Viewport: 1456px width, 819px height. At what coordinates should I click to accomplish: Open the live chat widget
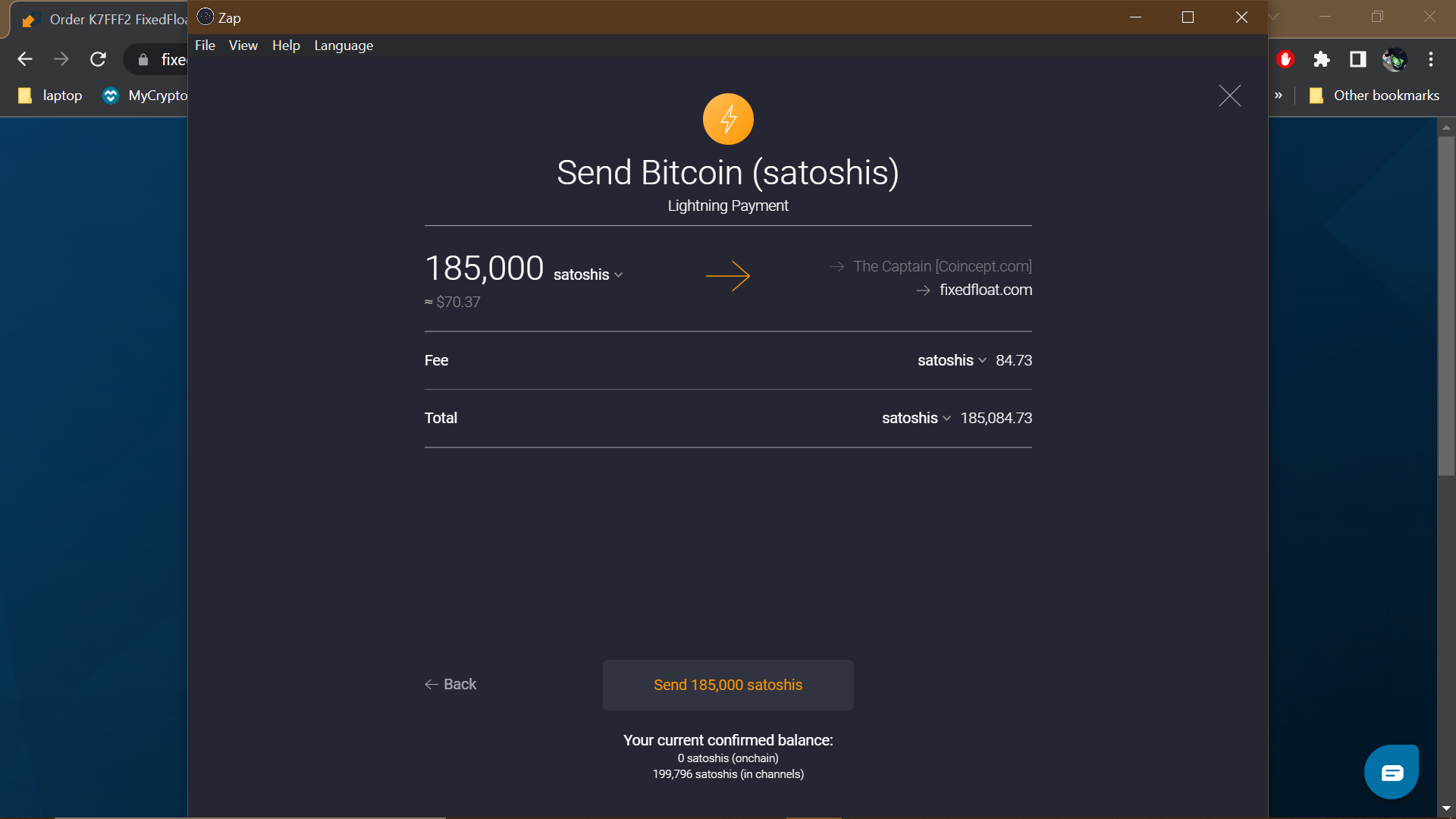click(1392, 772)
